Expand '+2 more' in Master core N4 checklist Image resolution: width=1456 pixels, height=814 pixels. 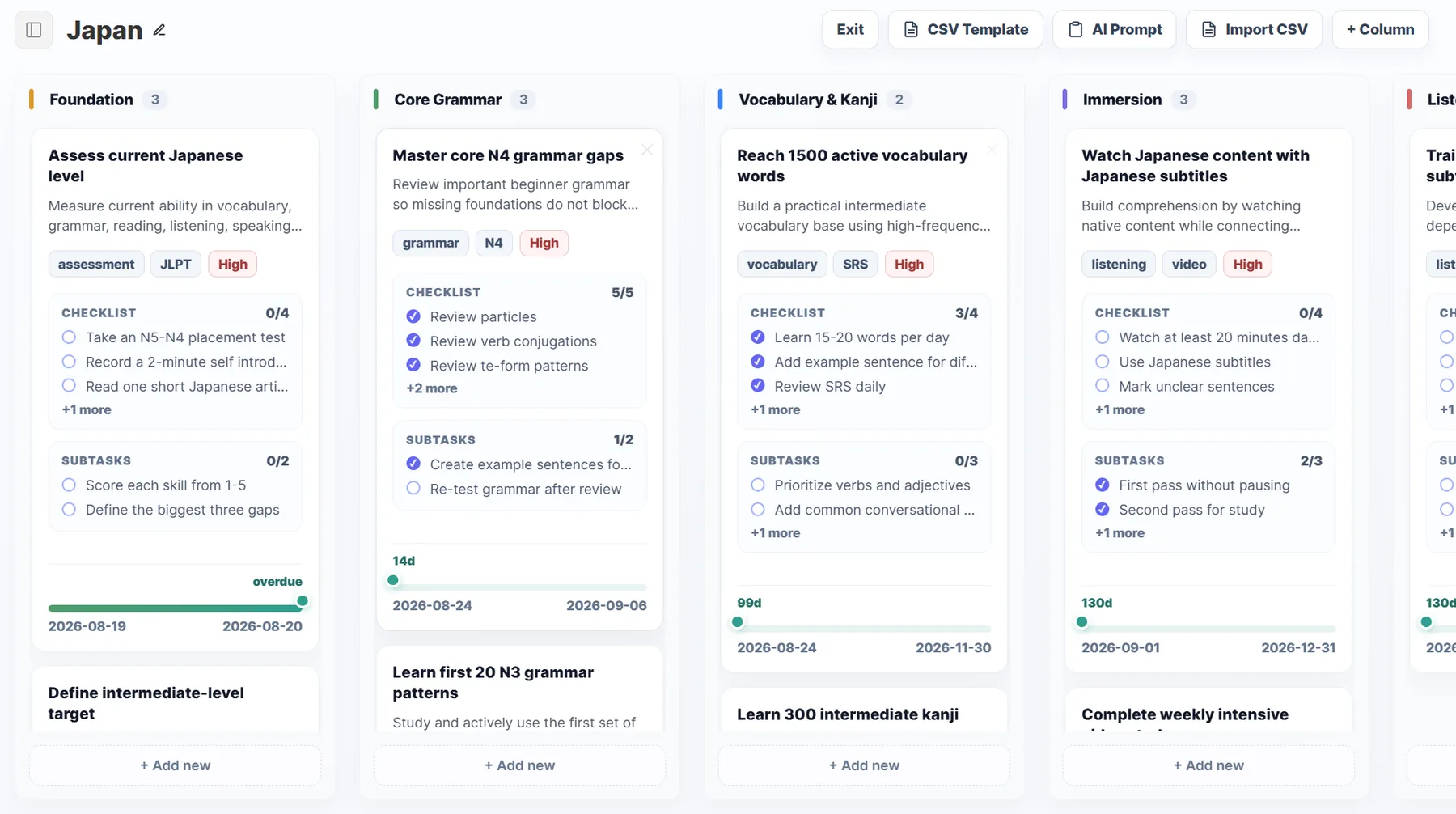point(432,388)
